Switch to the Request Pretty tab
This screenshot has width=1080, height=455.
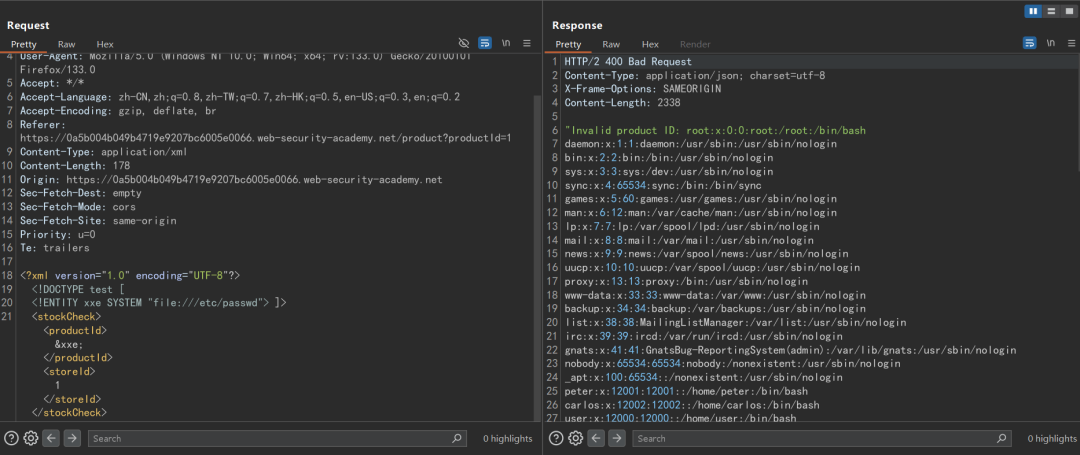click(x=23, y=44)
